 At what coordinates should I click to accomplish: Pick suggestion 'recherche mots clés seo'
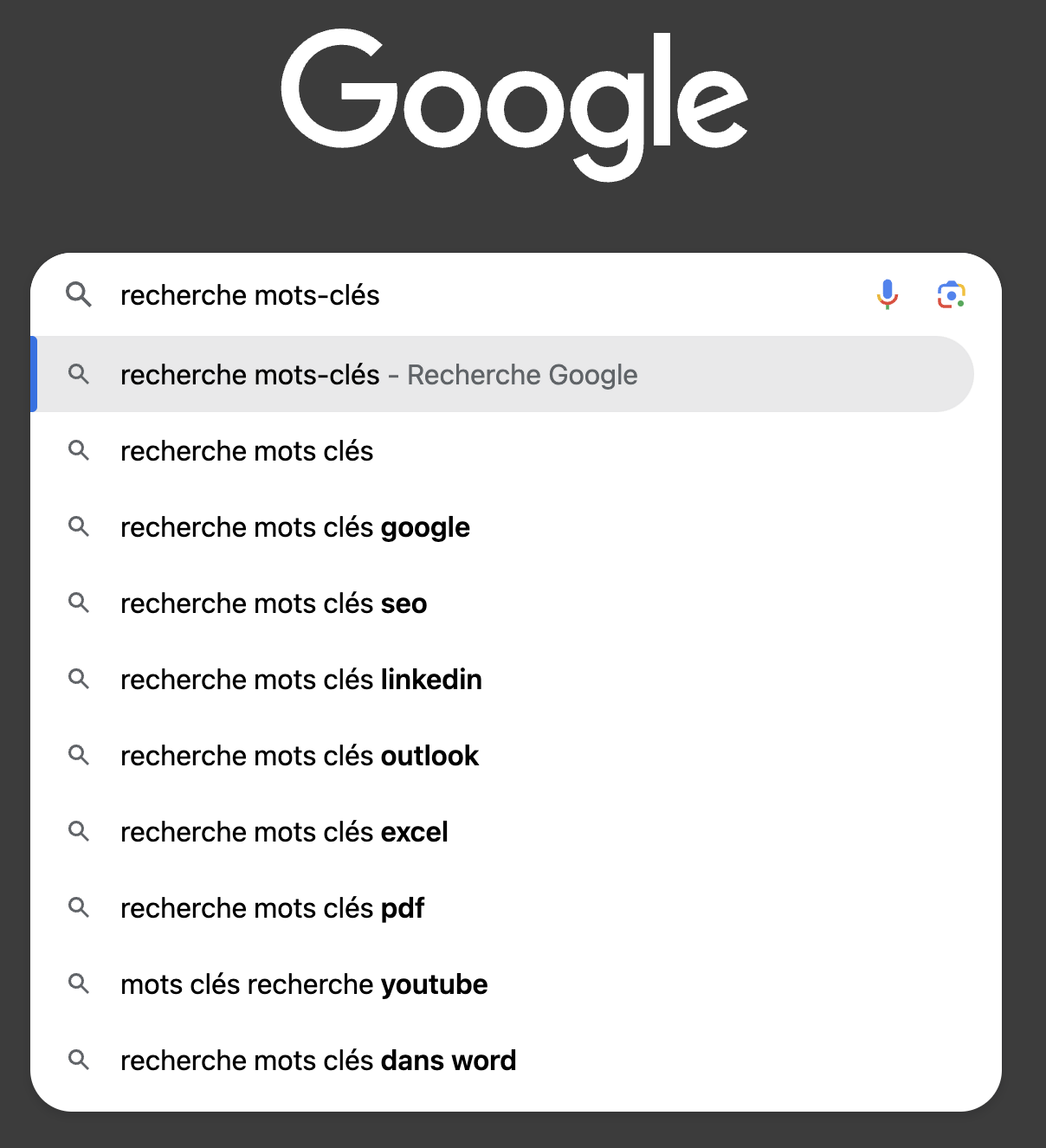tap(502, 603)
